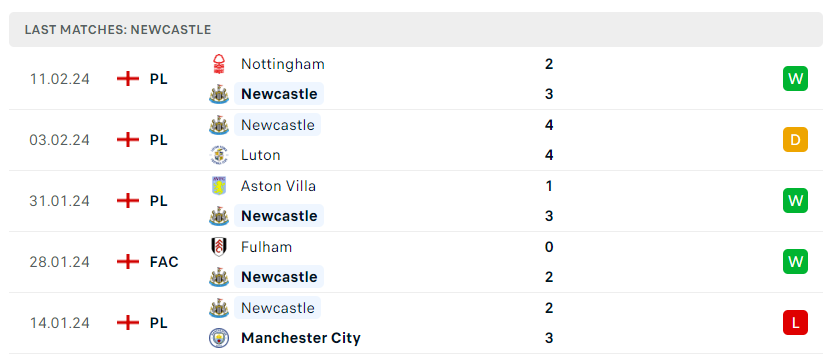The height and width of the screenshot is (360, 826).
Task: Open the Nottingham team link
Action: coord(283,64)
